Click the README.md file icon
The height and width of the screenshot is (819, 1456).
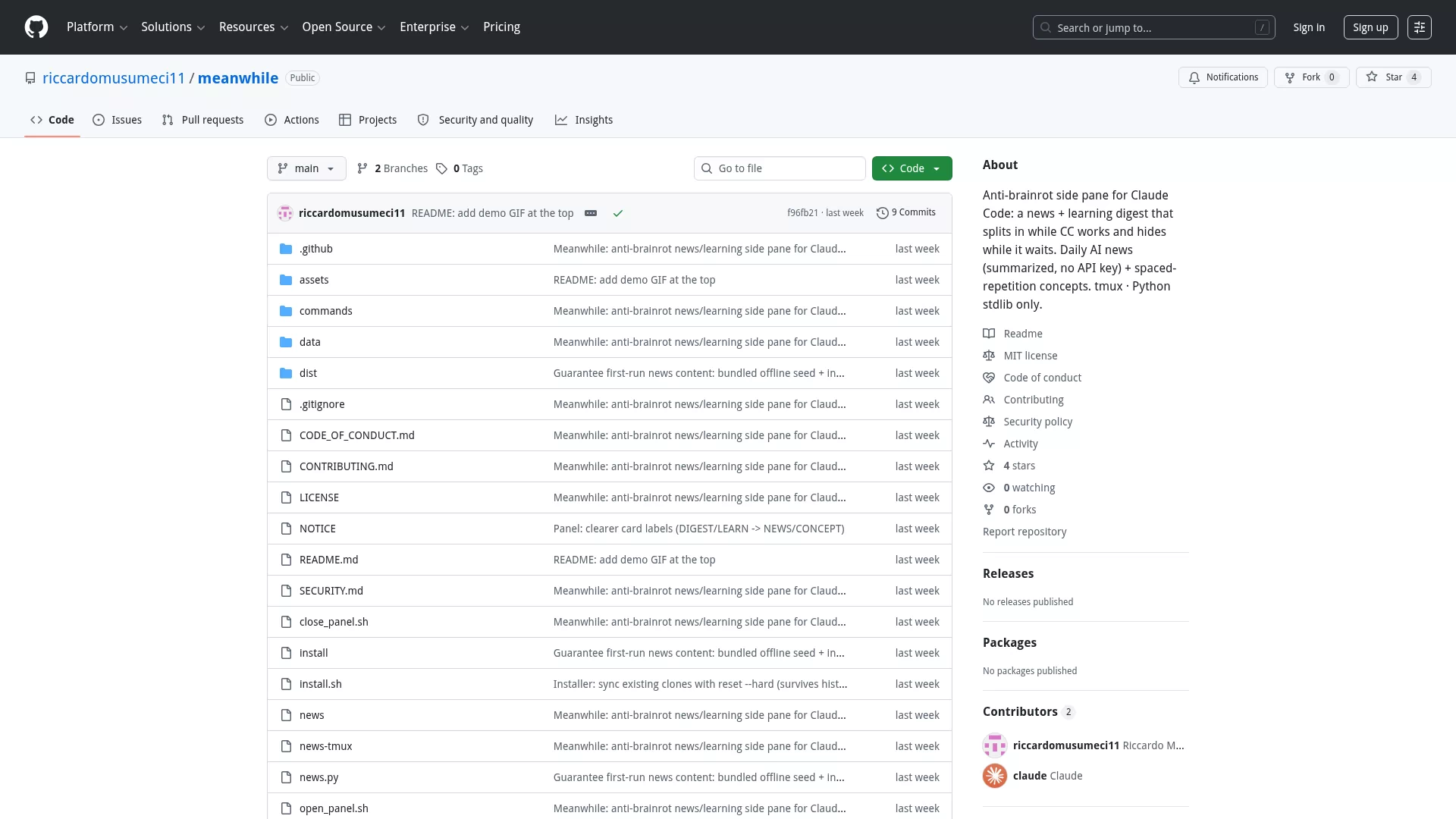286,560
